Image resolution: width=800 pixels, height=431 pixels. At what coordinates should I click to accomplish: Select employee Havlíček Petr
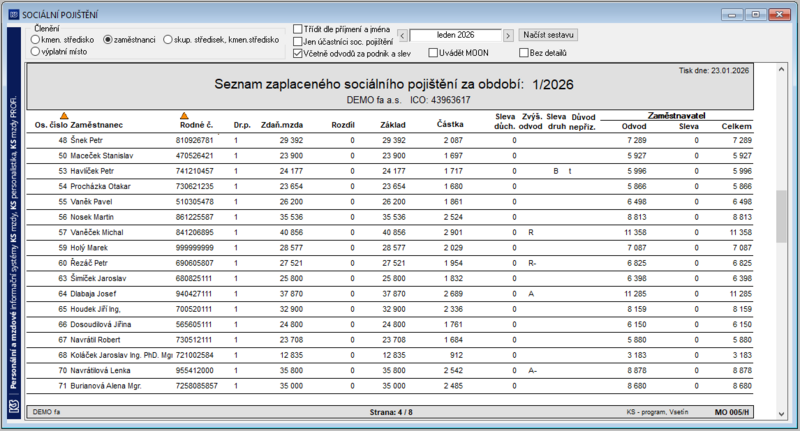92,171
